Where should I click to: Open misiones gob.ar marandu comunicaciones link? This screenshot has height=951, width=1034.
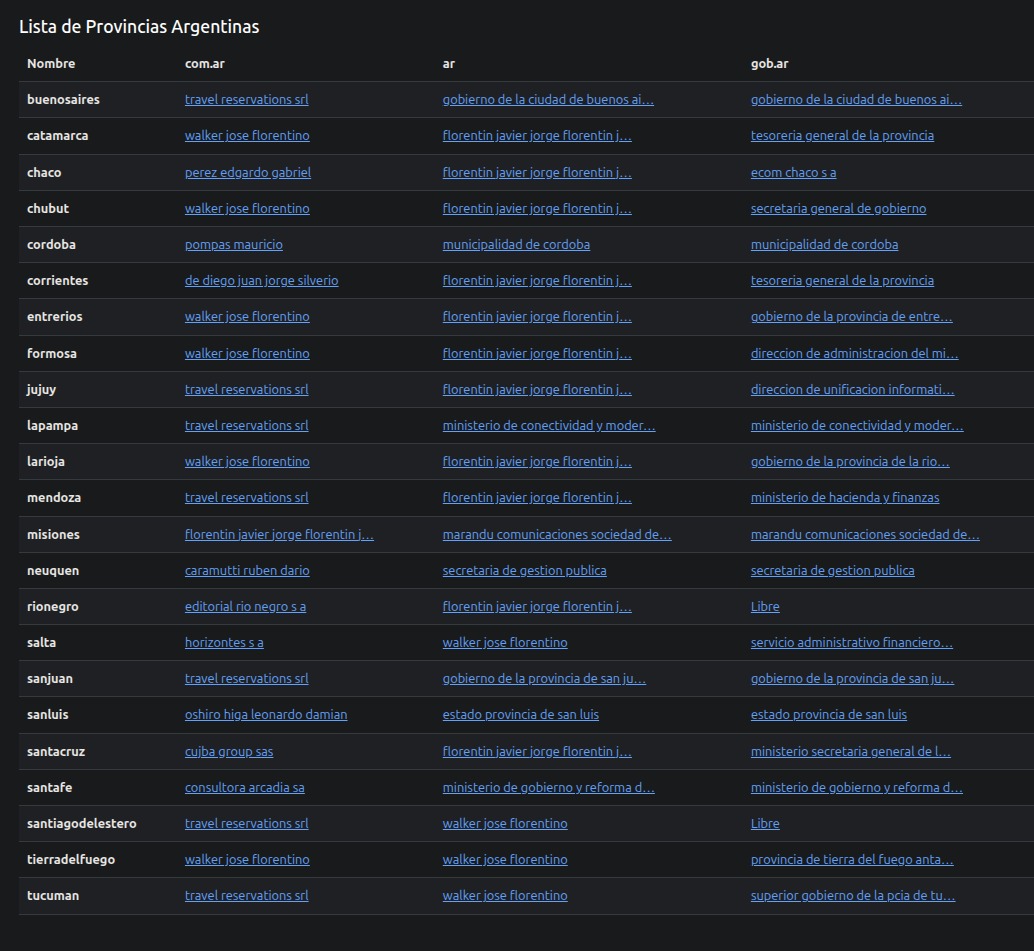865,535
